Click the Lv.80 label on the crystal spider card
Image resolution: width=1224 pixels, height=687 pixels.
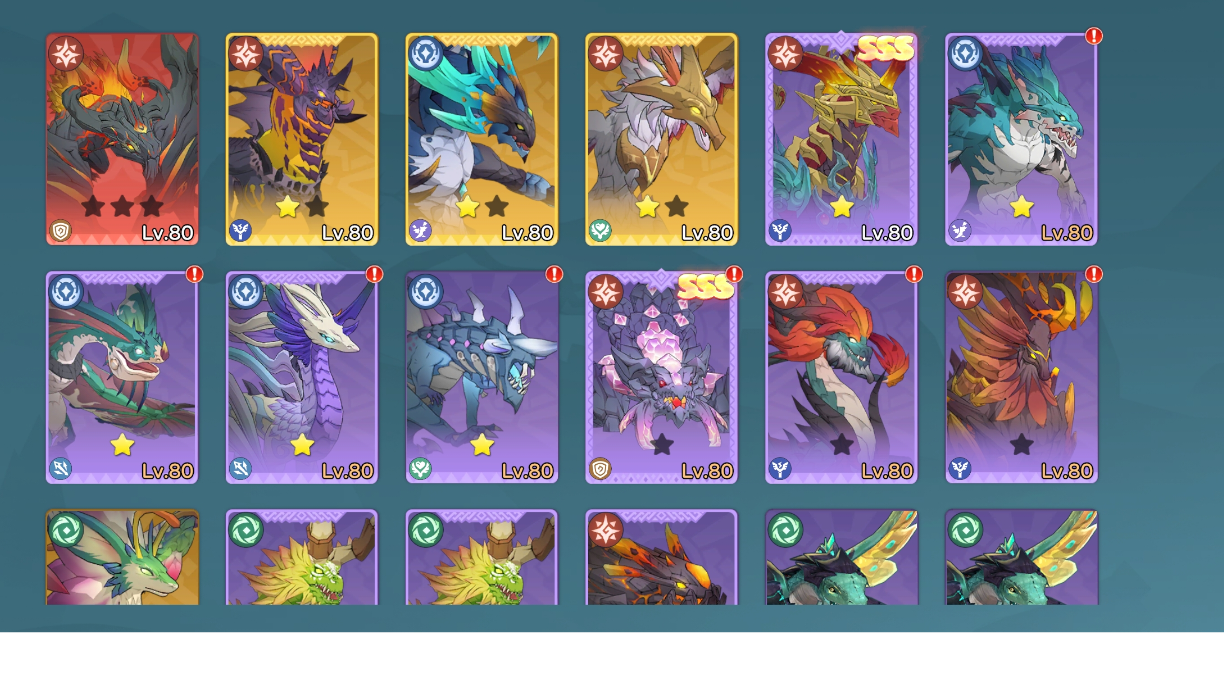[x=707, y=470]
